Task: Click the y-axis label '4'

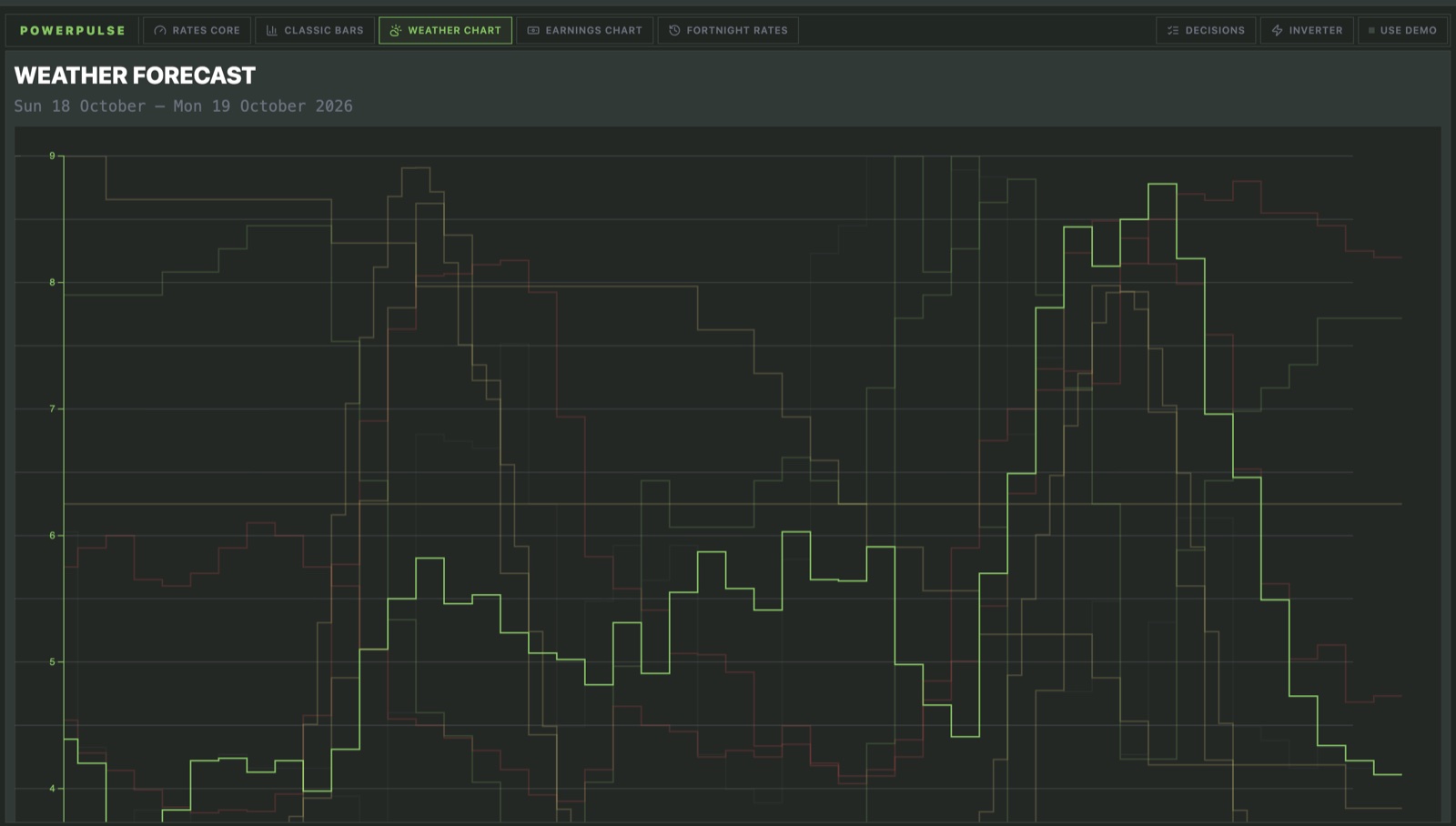Action: 52,789
